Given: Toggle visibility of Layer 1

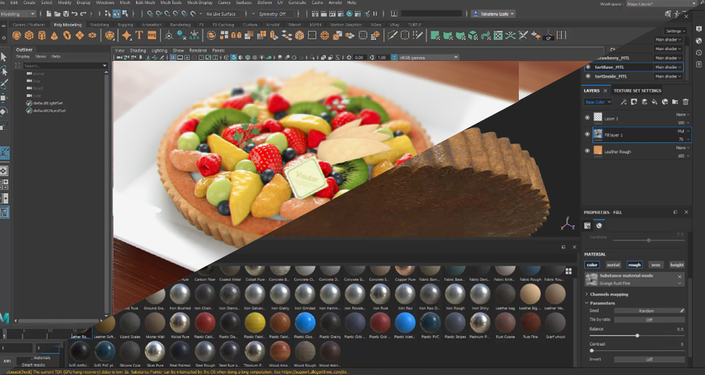Looking at the screenshot, I should (587, 118).
